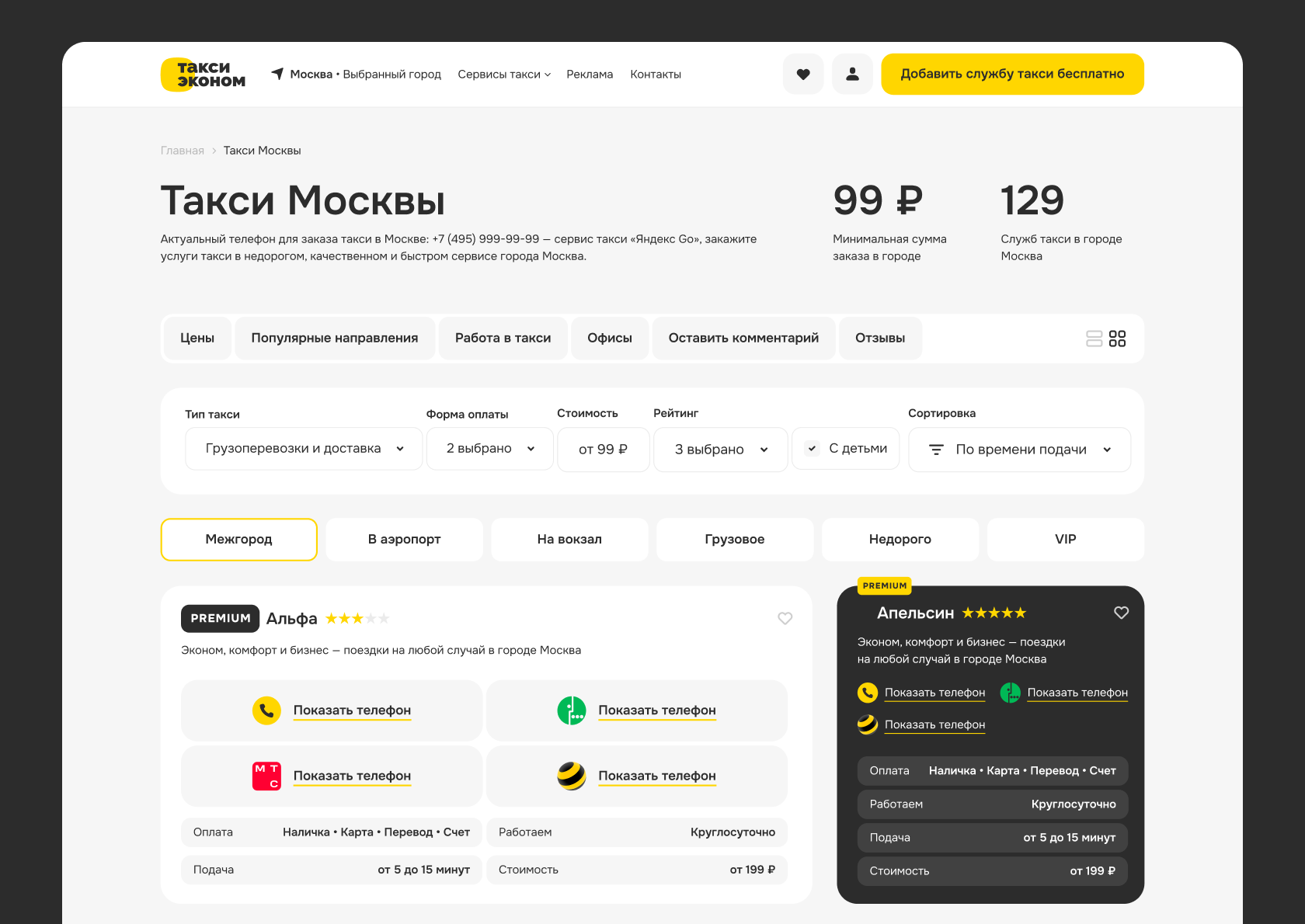Click the Альфа star rating
Viewport: 1305px width, 924px height.
point(357,619)
